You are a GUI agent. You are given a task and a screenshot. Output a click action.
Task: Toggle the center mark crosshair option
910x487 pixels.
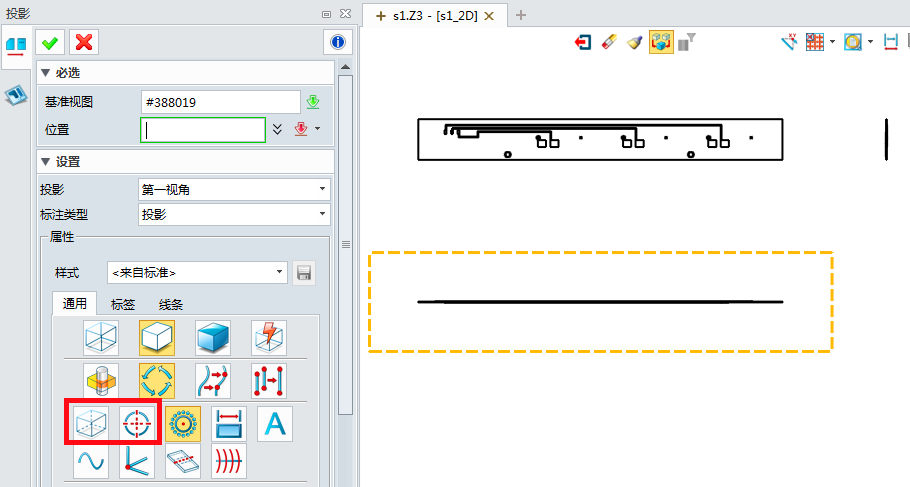pos(139,423)
